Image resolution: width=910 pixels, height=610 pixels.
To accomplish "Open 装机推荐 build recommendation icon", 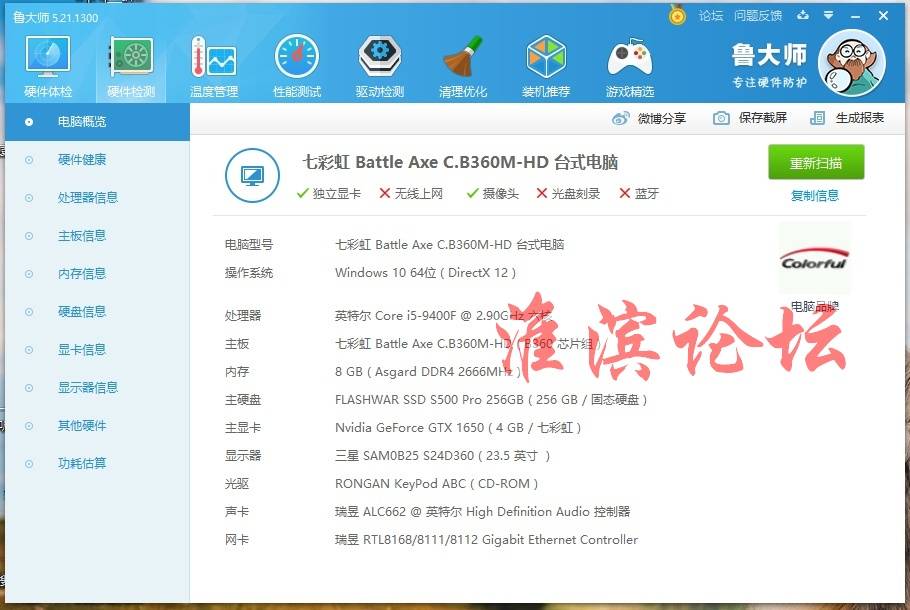I will (x=546, y=66).
